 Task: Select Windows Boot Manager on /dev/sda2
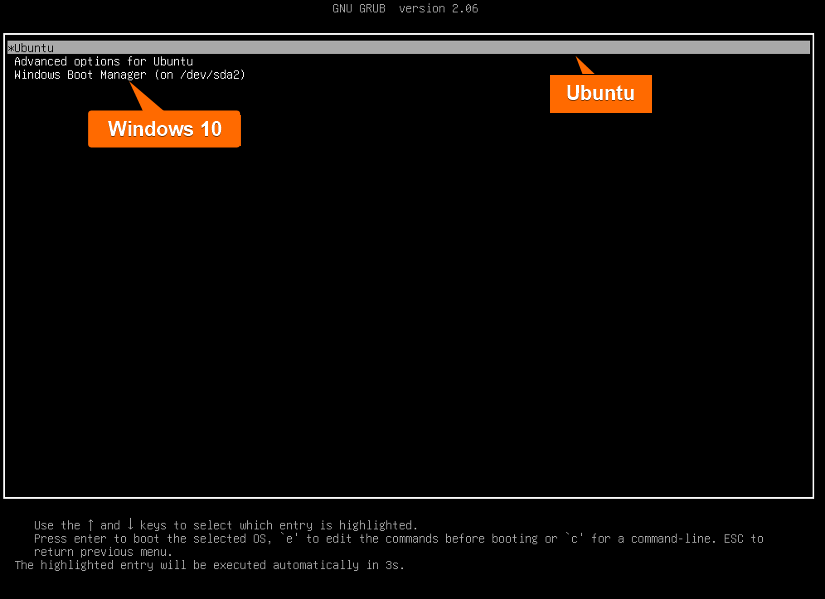[129, 75]
